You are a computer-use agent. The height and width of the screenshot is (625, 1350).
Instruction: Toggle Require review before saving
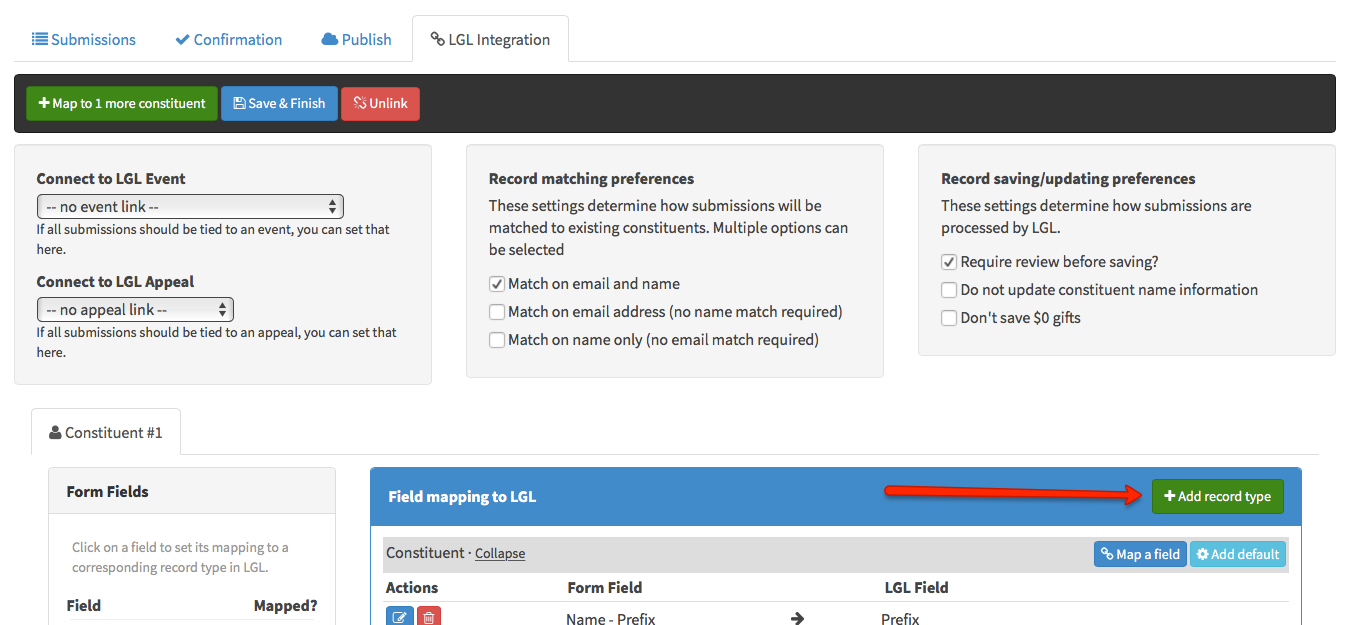tap(949, 262)
